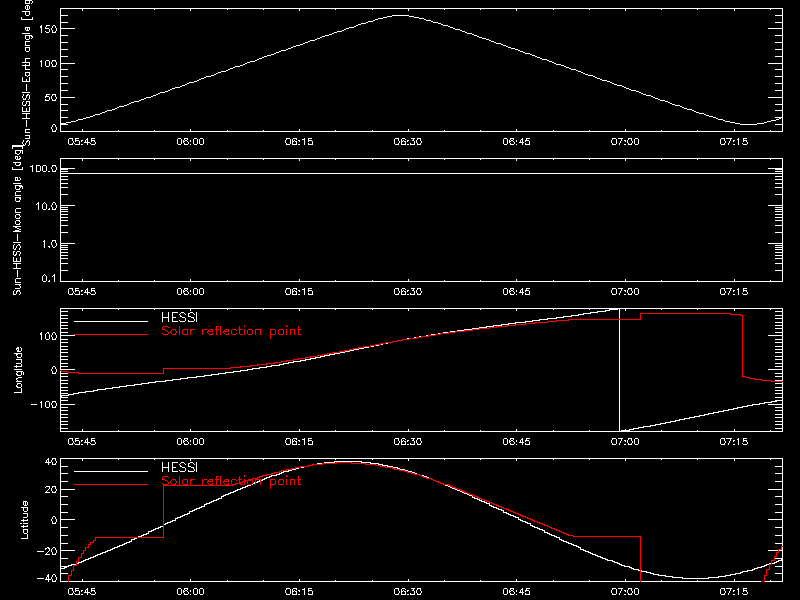Image resolution: width=800 pixels, height=600 pixels.
Task: Click the Longitude axis label
Action: click(x=18, y=370)
